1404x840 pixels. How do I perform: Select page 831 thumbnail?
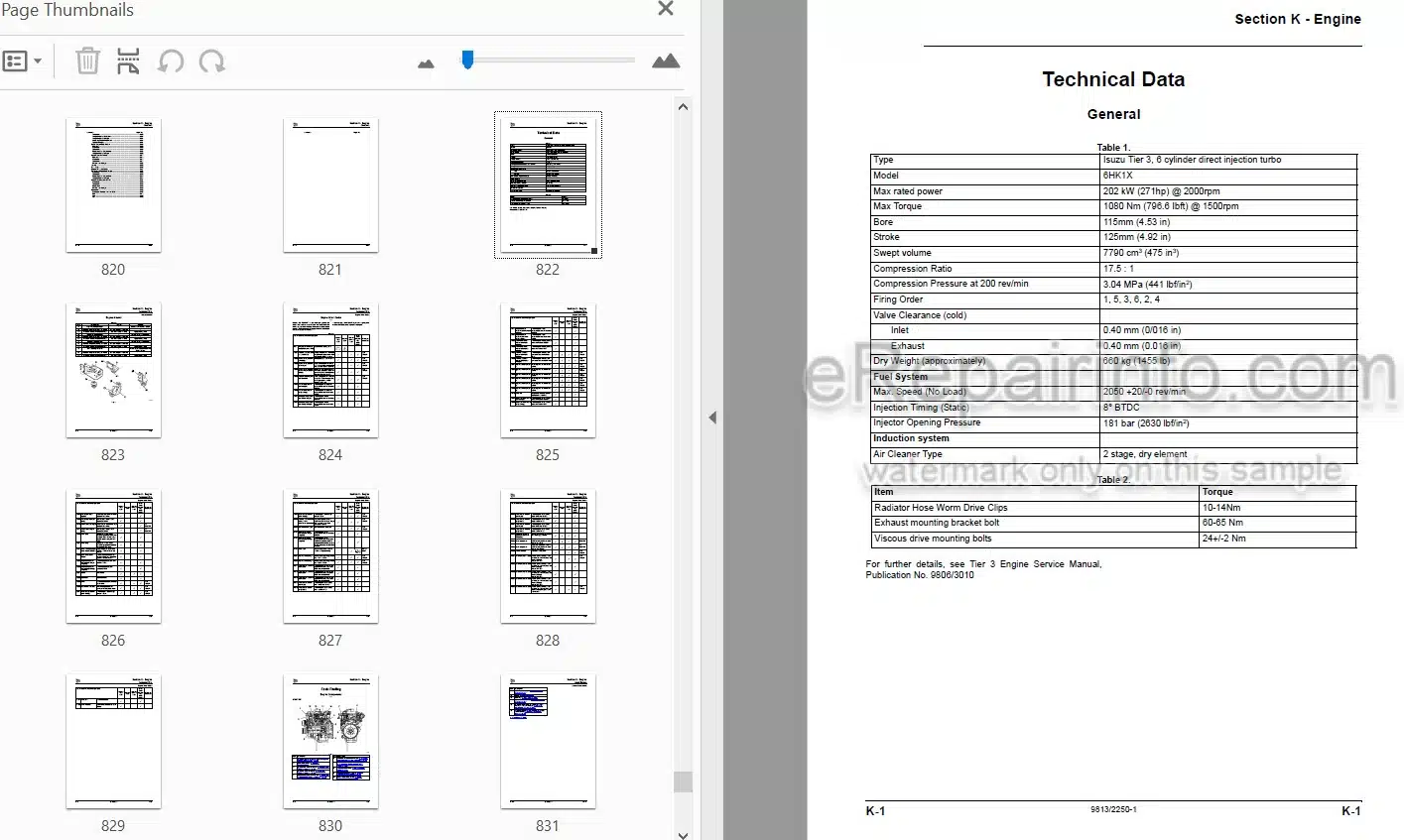coord(548,741)
